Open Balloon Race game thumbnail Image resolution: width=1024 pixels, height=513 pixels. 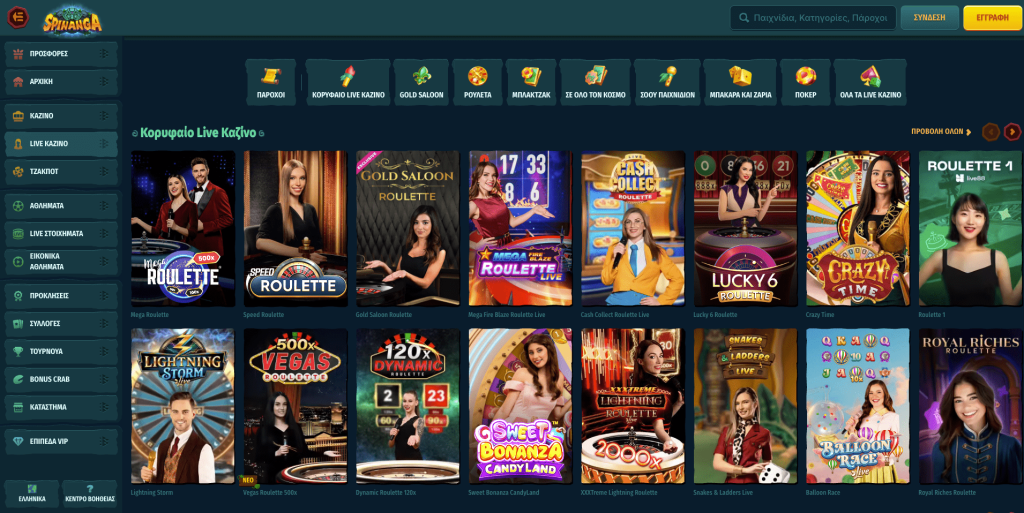(858, 406)
